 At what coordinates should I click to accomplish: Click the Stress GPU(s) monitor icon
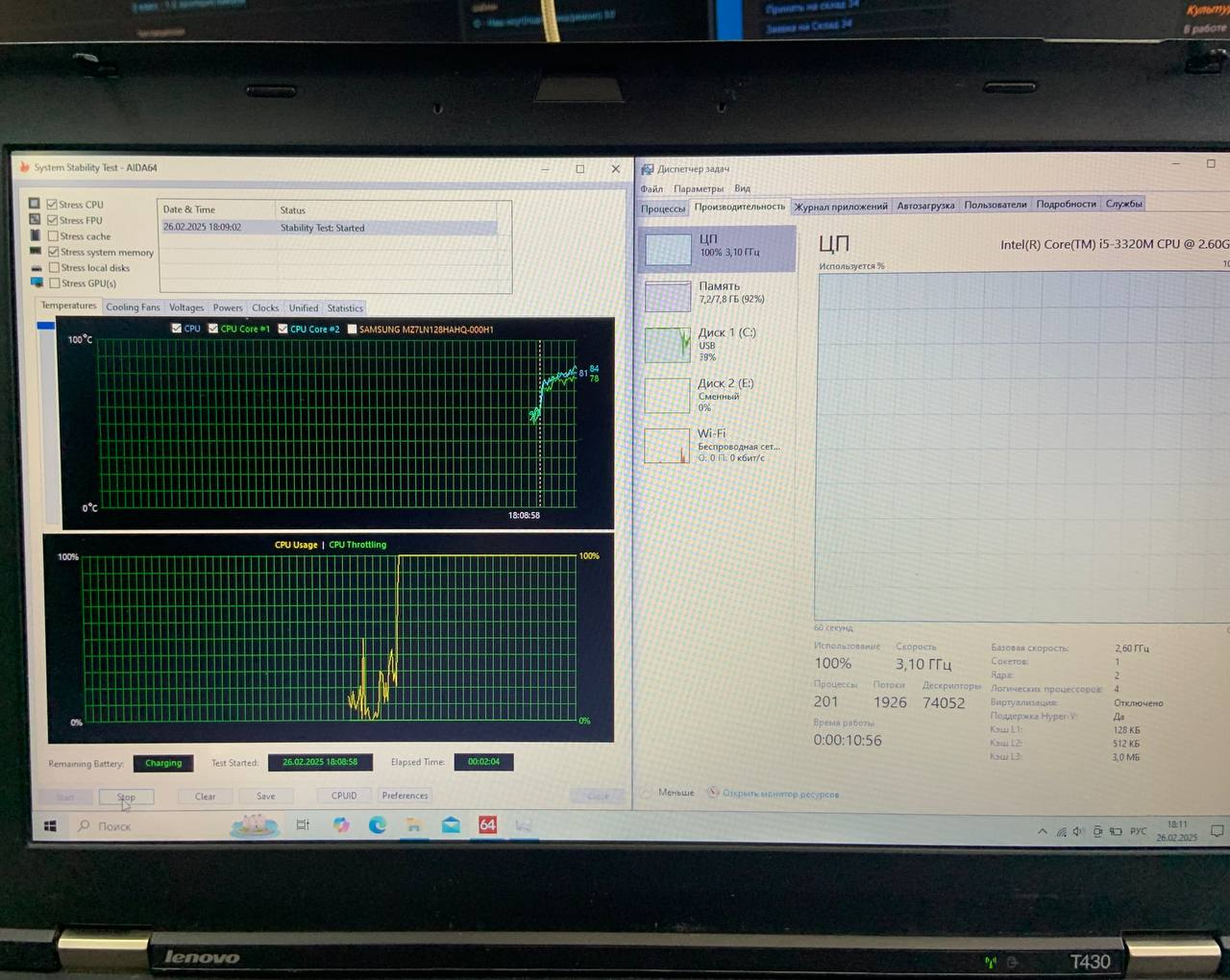[37, 282]
